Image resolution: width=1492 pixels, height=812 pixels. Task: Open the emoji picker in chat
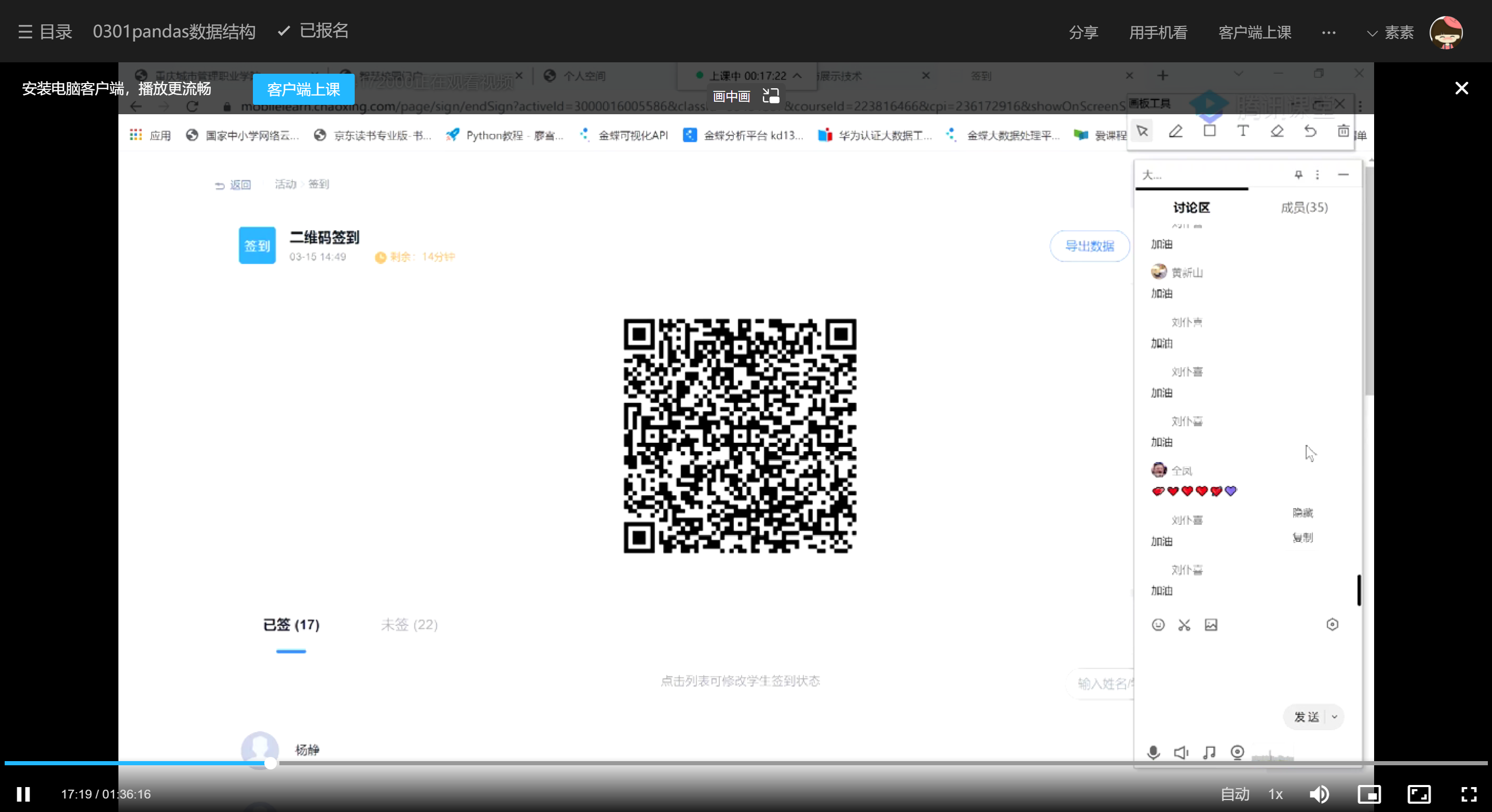point(1158,625)
